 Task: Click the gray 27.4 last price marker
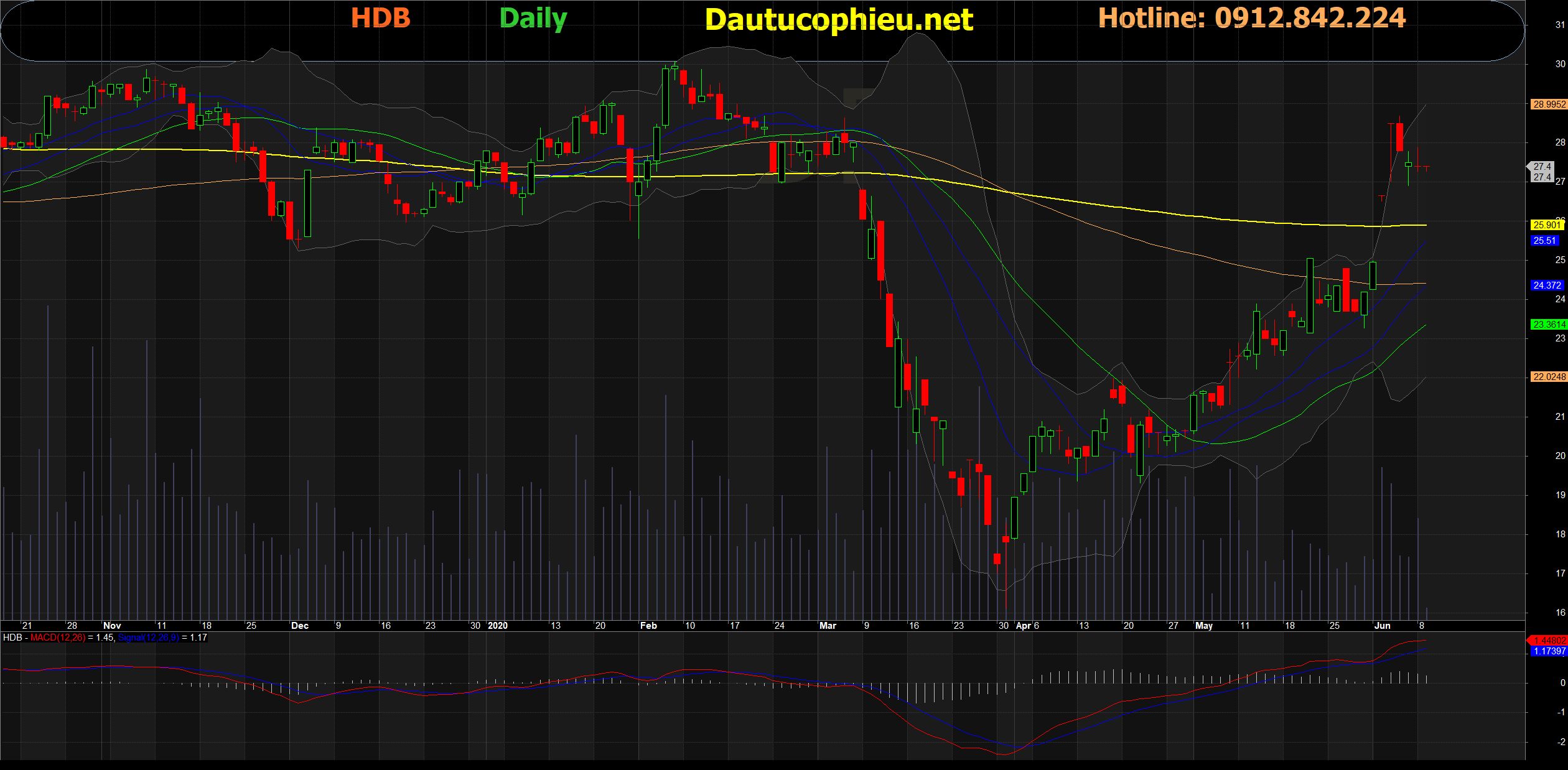[1542, 167]
